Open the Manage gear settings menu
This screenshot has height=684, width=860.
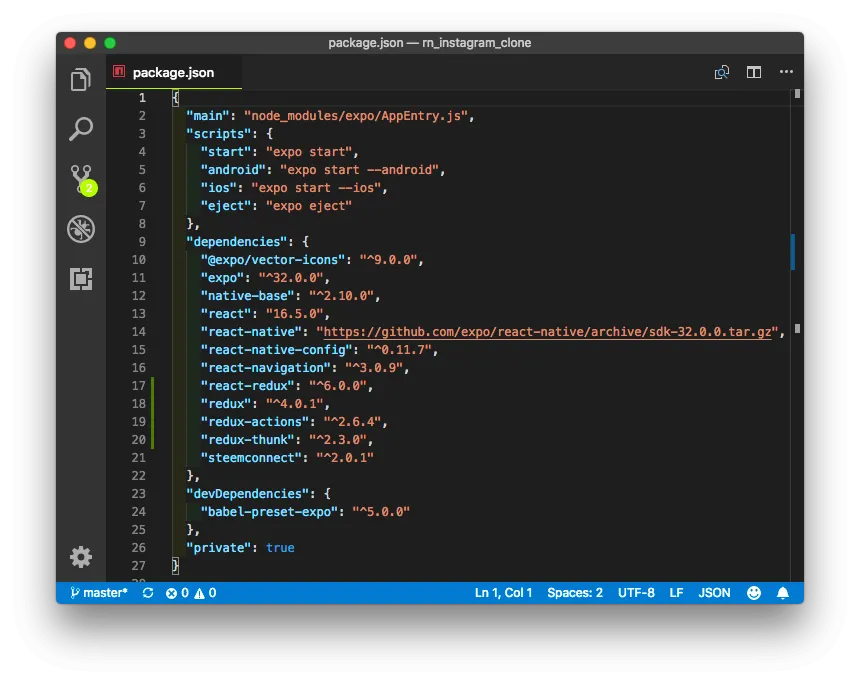pyautogui.click(x=81, y=557)
